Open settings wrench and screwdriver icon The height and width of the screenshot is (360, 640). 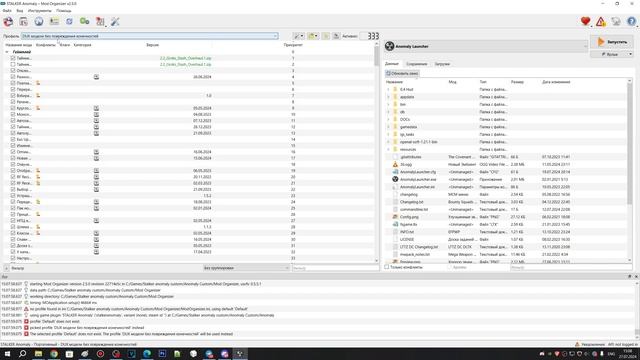point(115,22)
